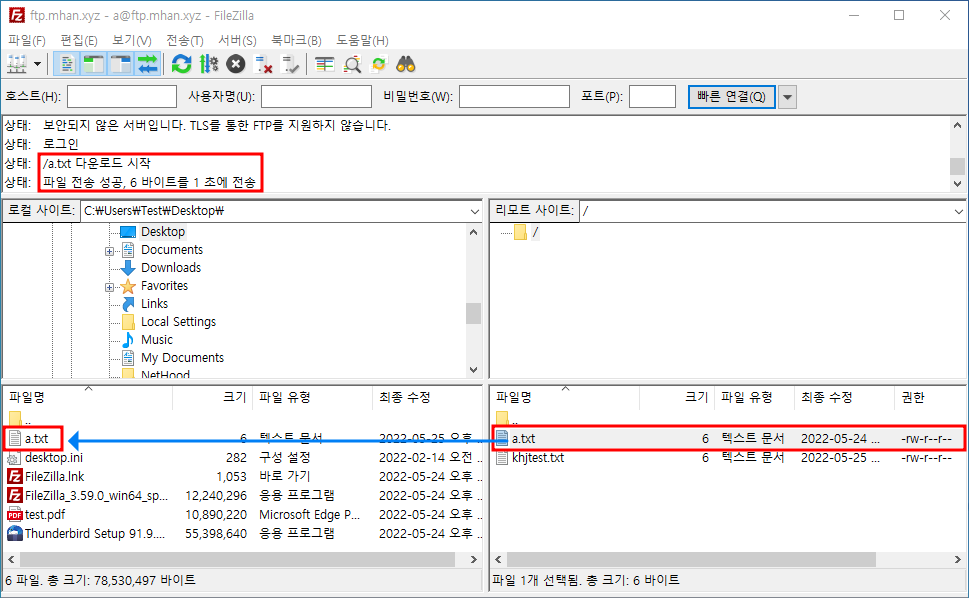Toggle message log display
The width and height of the screenshot is (969, 598).
67,64
